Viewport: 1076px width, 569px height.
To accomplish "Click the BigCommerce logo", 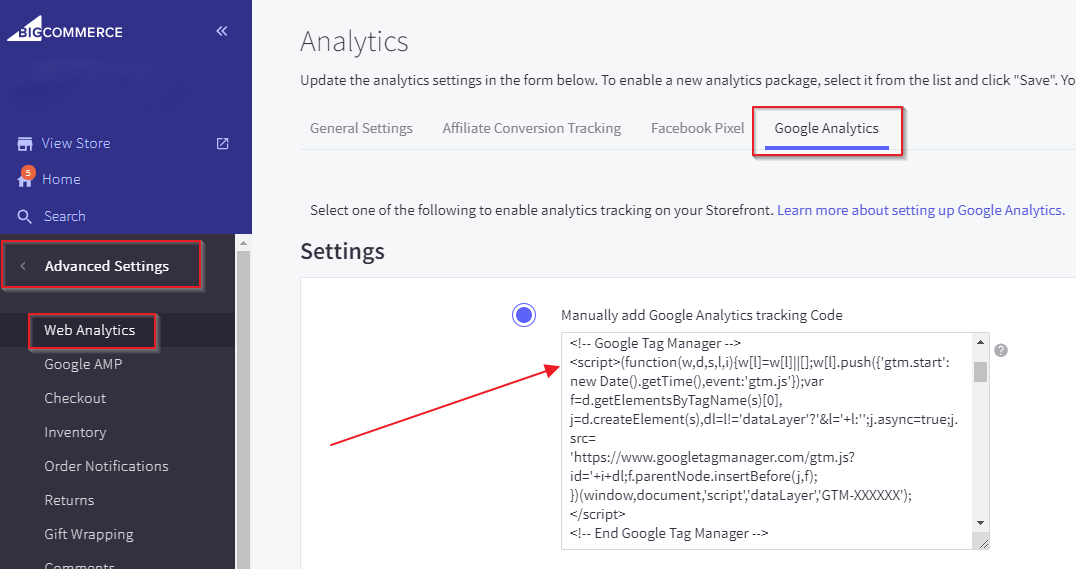I will click(65, 29).
